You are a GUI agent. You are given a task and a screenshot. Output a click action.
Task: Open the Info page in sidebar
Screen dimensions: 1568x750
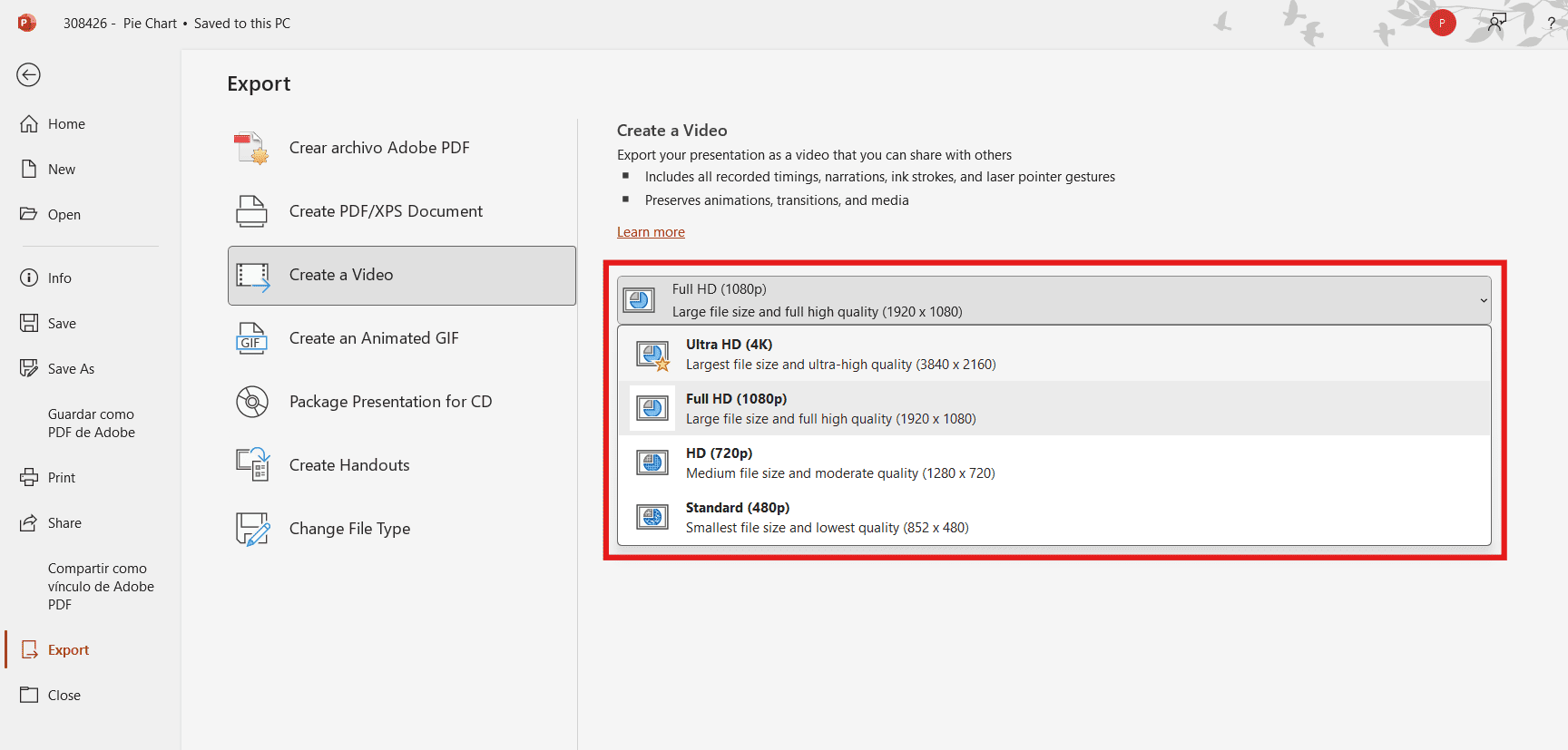click(59, 278)
